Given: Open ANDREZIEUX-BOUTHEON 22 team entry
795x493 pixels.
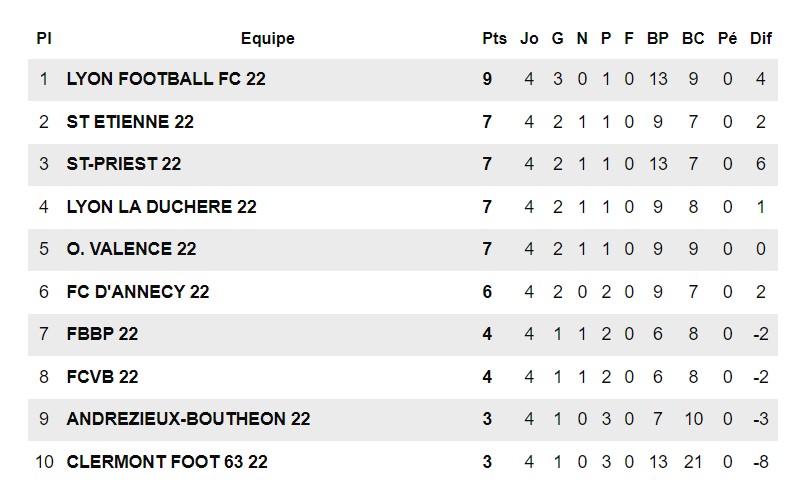Looking at the screenshot, I should [x=188, y=419].
